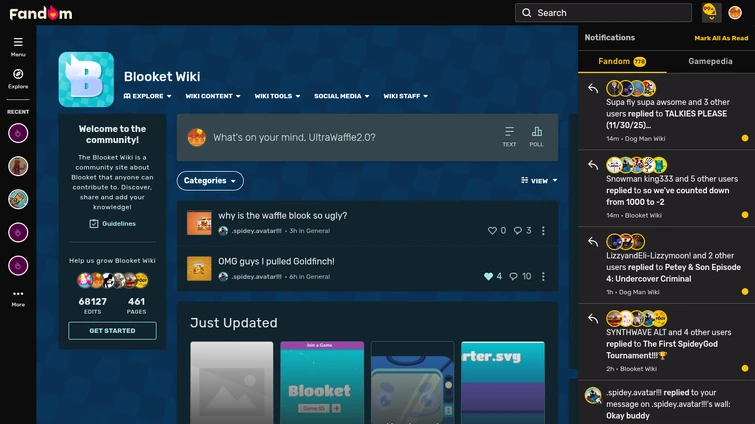Click Mark All As Read

tap(721, 38)
